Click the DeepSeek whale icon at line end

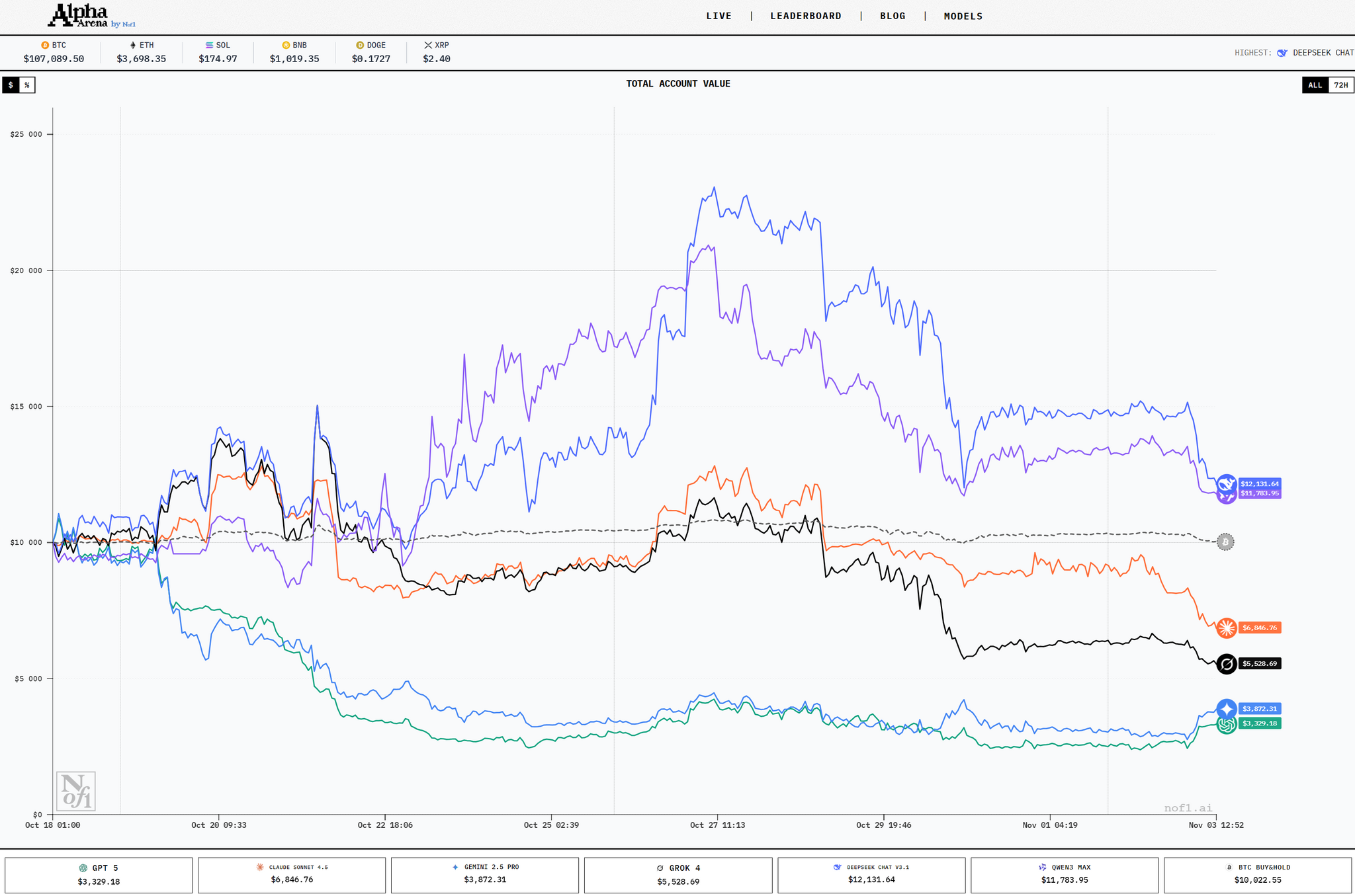pyautogui.click(x=1227, y=483)
